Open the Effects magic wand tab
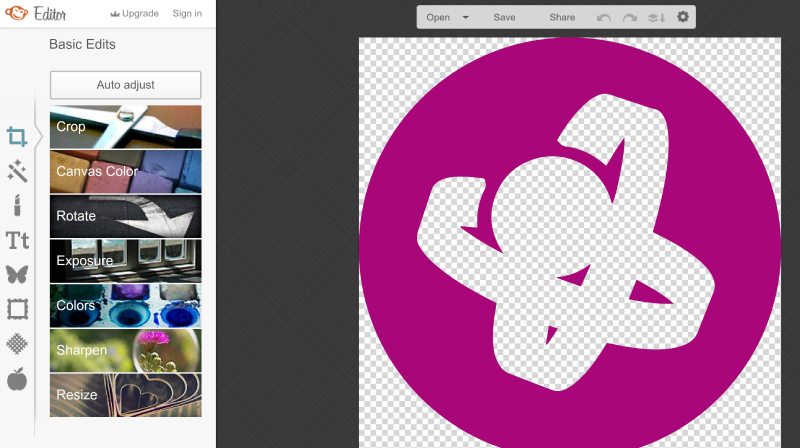 (17, 171)
